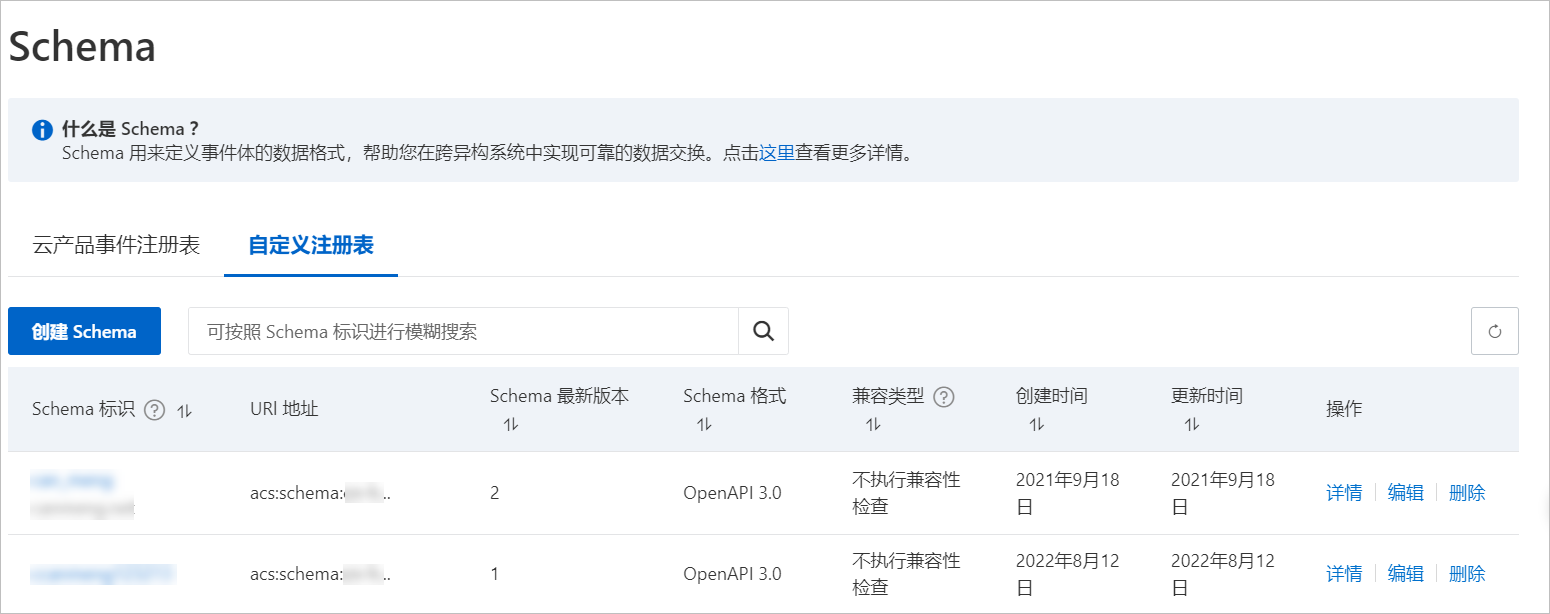Show help for the Schema 标识 column
Screen dimensions: 1550x614
tap(154, 410)
